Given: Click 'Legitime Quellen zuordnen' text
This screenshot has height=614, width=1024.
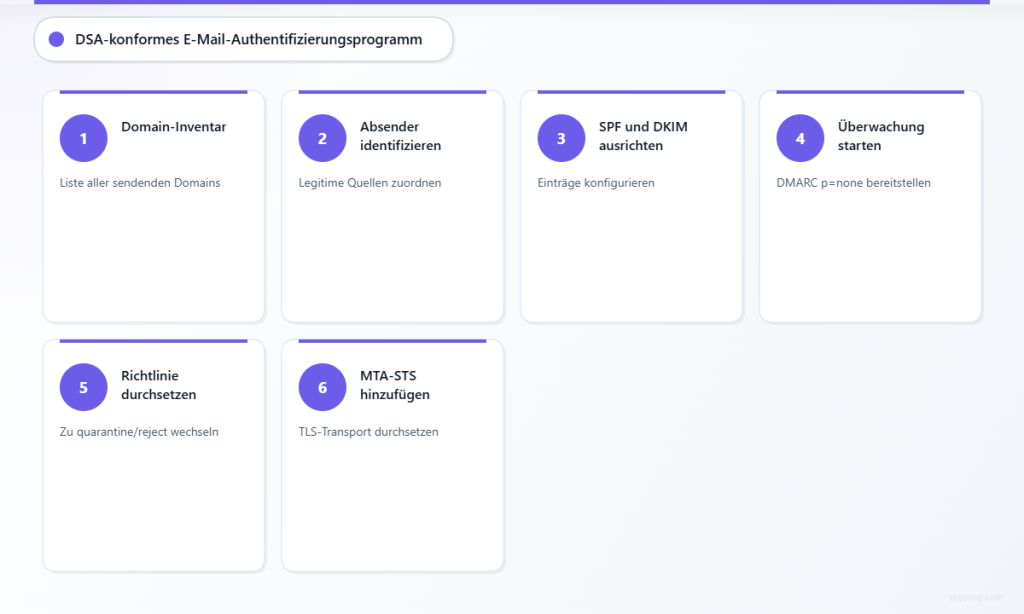Looking at the screenshot, I should pos(370,183).
